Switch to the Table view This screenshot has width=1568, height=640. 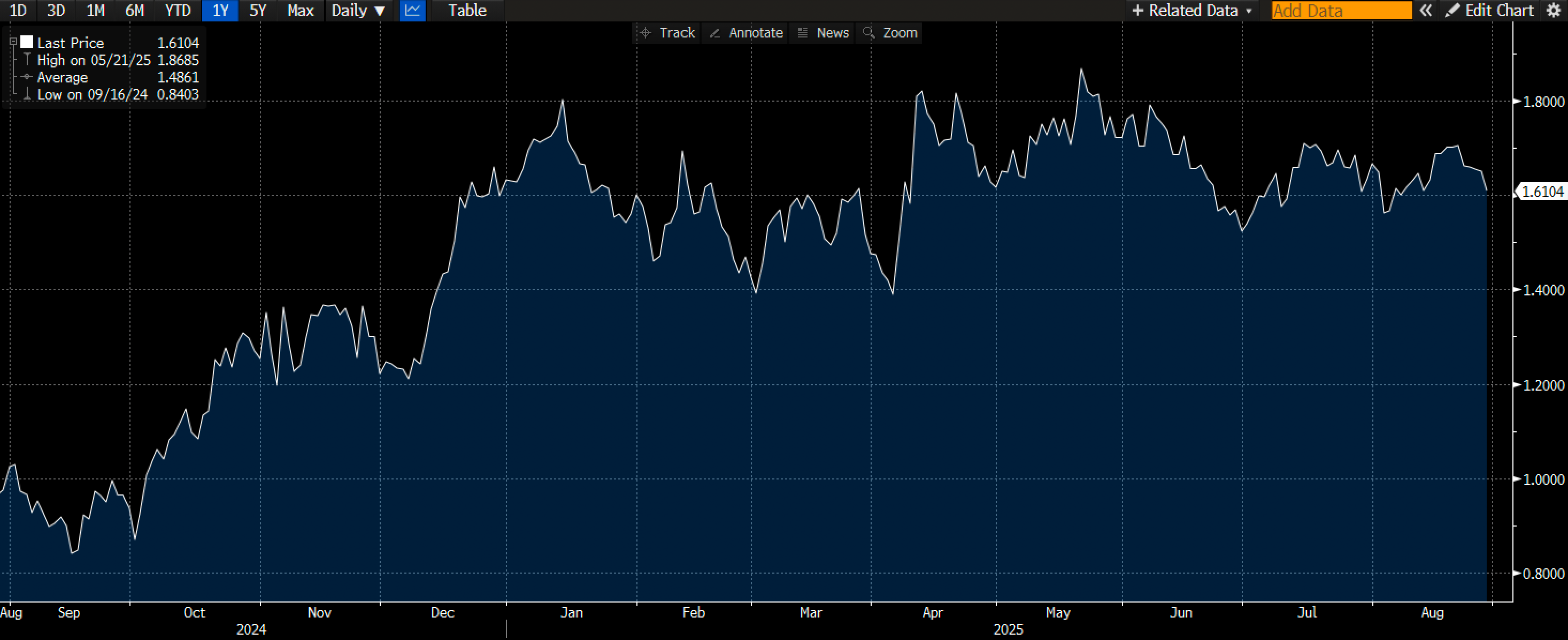(467, 10)
